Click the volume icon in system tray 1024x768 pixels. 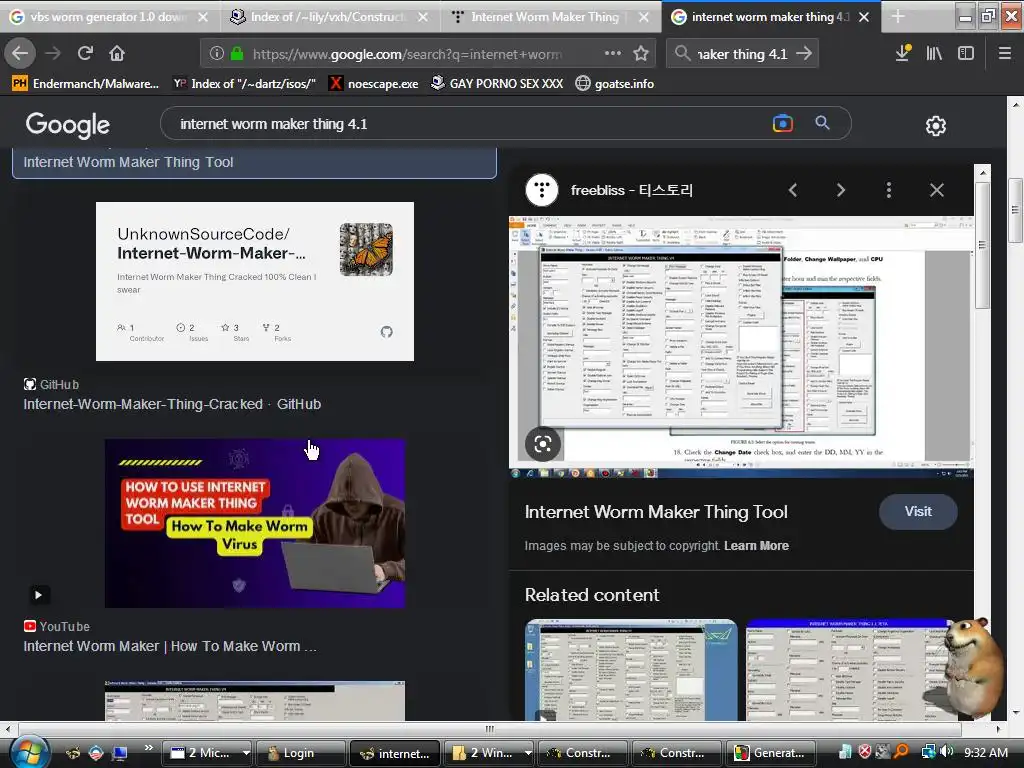(x=947, y=752)
